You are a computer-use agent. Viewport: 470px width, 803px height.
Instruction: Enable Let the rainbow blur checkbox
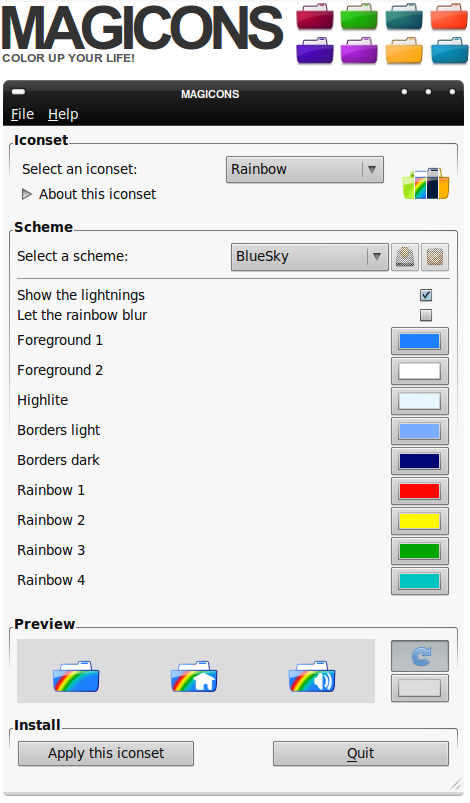tap(426, 315)
